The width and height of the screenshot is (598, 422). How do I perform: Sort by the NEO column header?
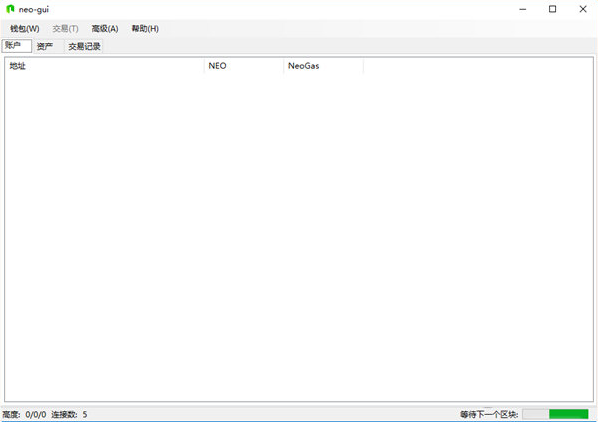[244, 66]
